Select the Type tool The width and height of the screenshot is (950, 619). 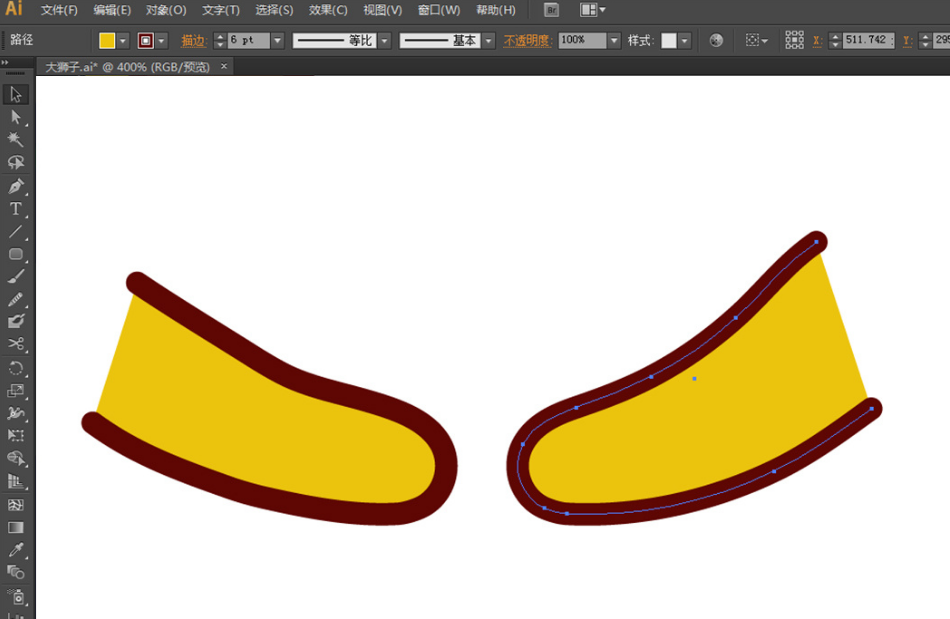[16, 209]
